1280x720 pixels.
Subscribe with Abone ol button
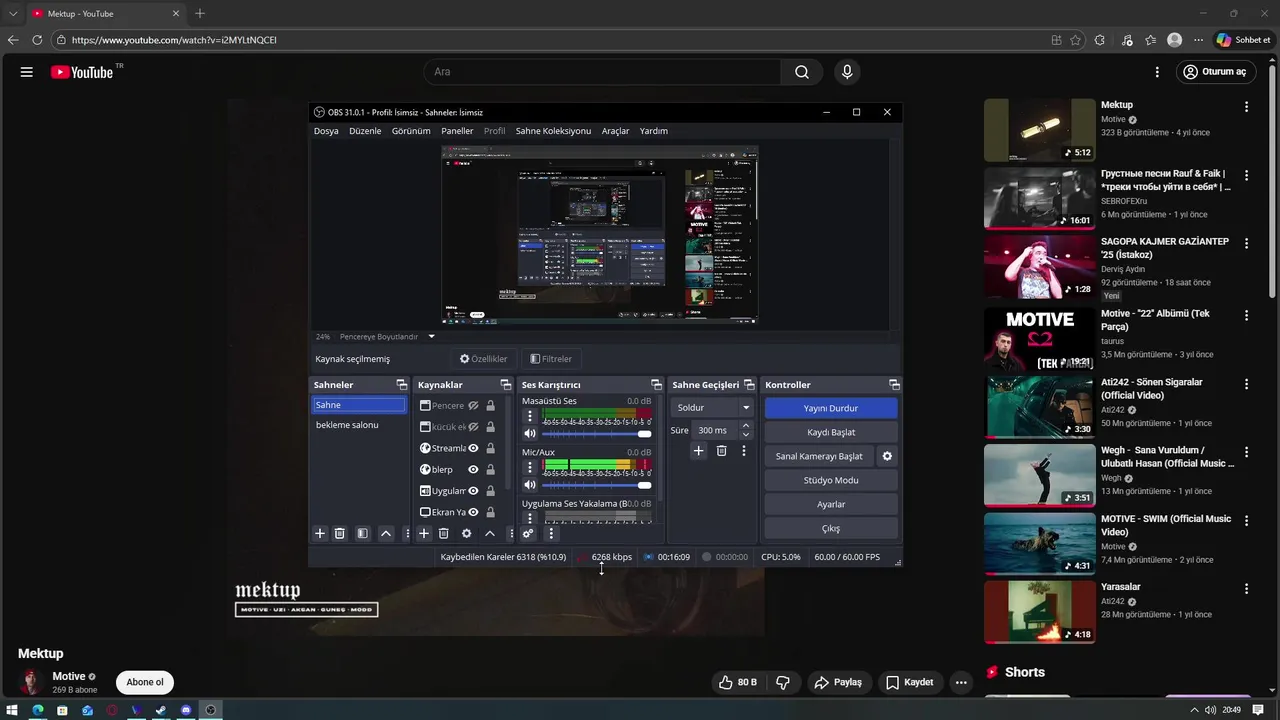pos(144,682)
